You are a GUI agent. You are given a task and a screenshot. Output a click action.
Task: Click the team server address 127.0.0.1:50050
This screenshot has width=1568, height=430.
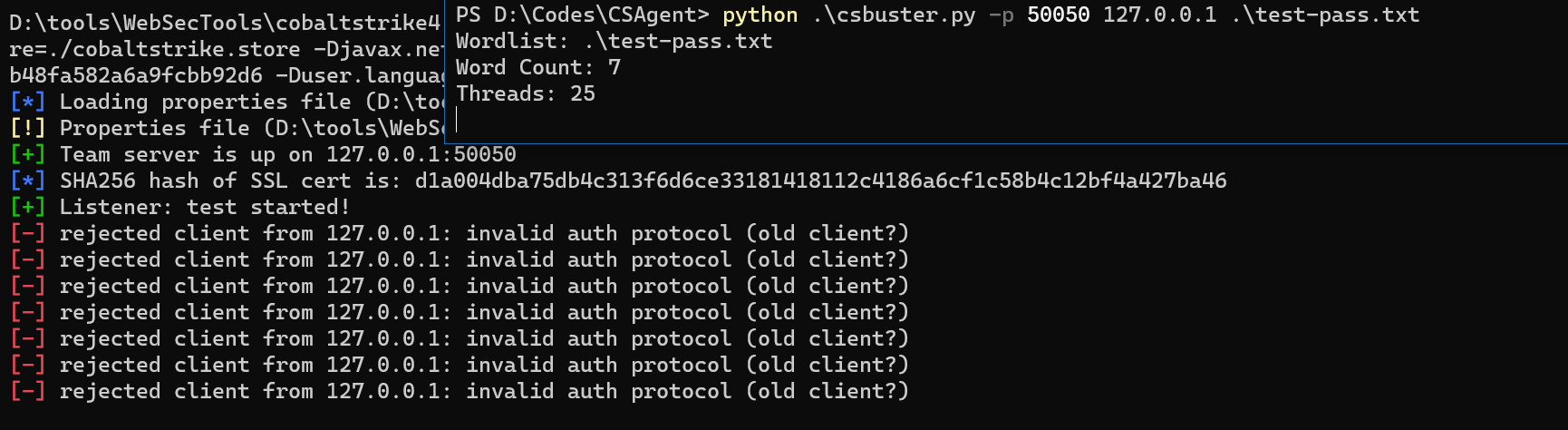[x=421, y=154]
